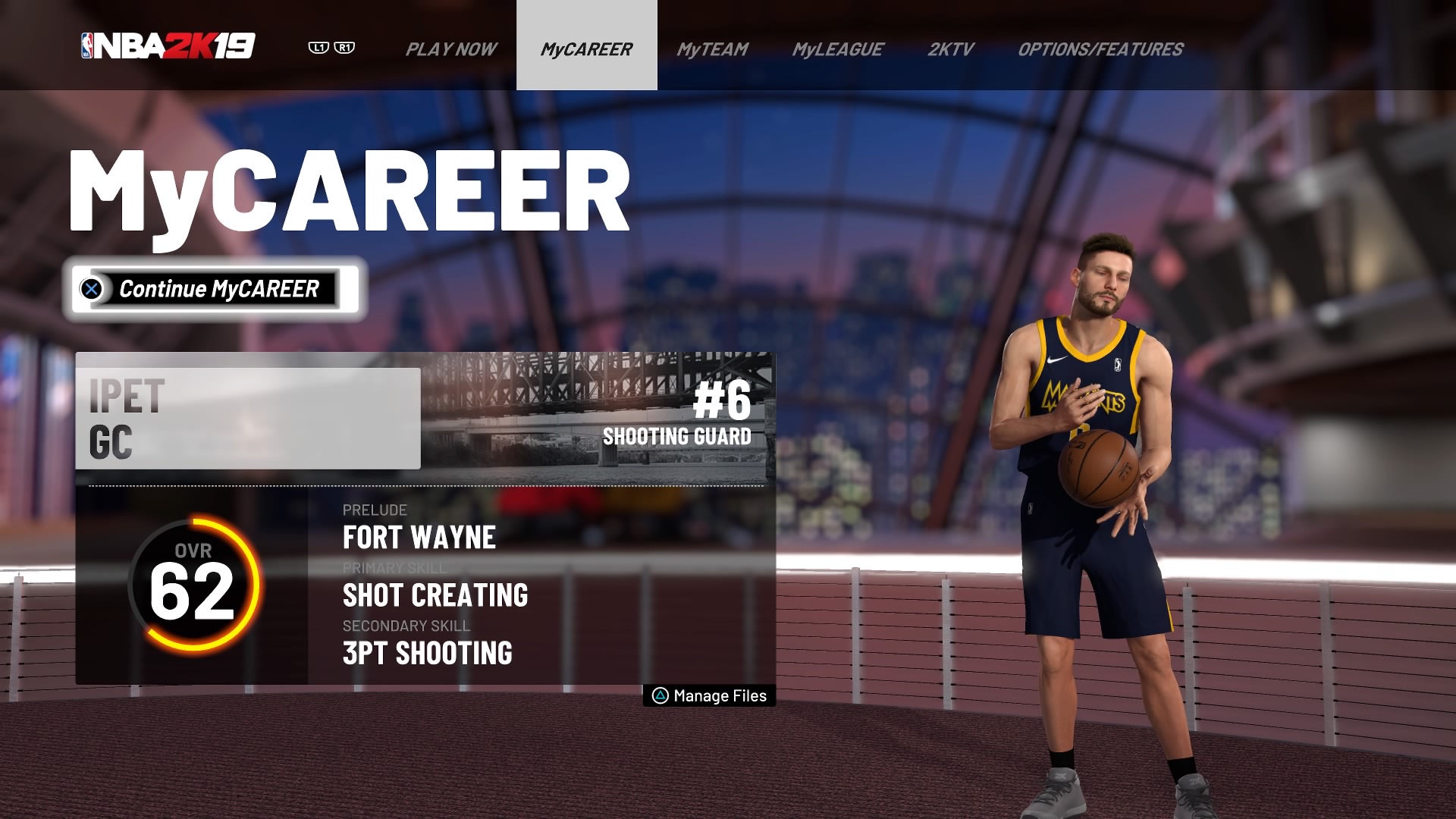Switch to the MyTEAM tab

712,49
